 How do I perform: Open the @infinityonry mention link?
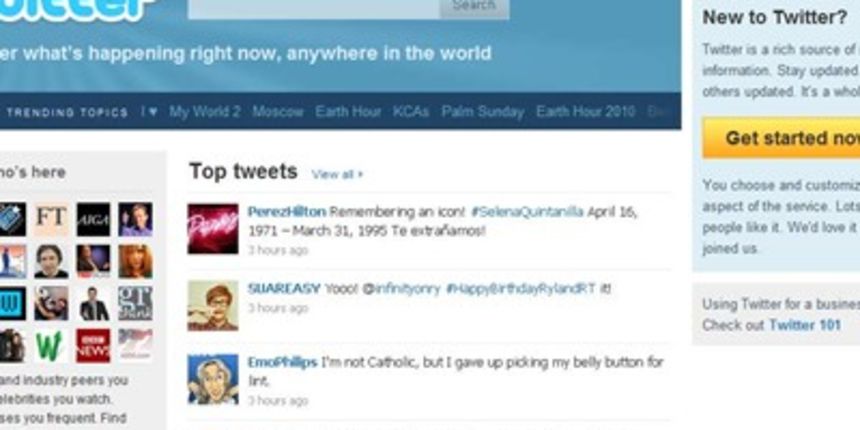point(401,288)
